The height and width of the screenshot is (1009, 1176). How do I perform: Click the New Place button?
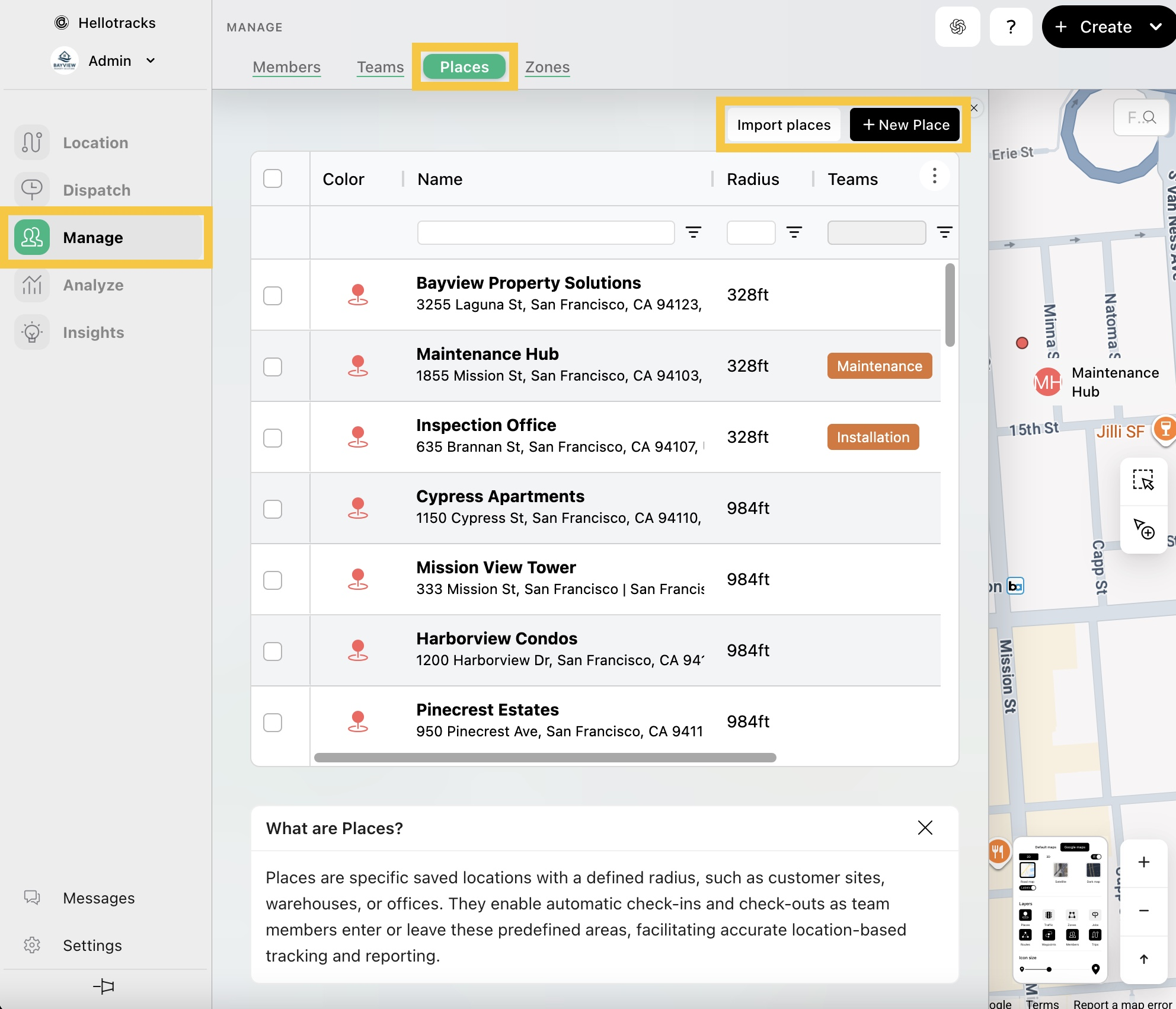[905, 125]
